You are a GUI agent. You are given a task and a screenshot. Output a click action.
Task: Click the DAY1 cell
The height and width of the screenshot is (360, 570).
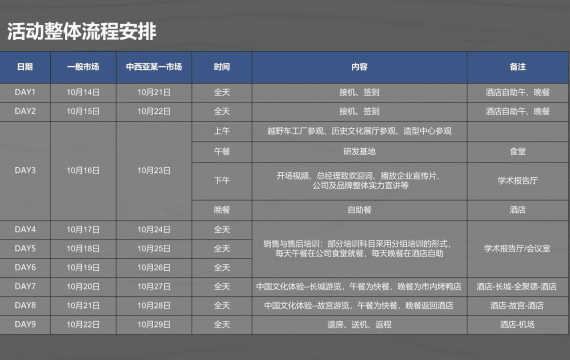tap(25, 93)
